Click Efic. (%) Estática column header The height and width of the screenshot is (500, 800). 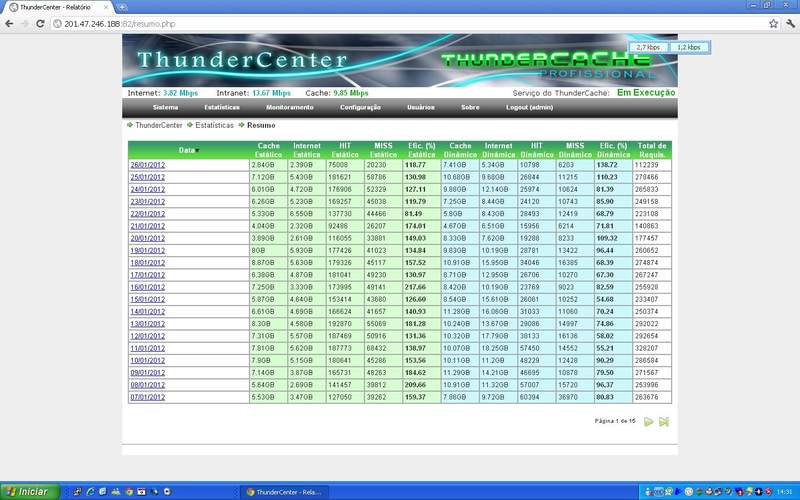coord(422,150)
